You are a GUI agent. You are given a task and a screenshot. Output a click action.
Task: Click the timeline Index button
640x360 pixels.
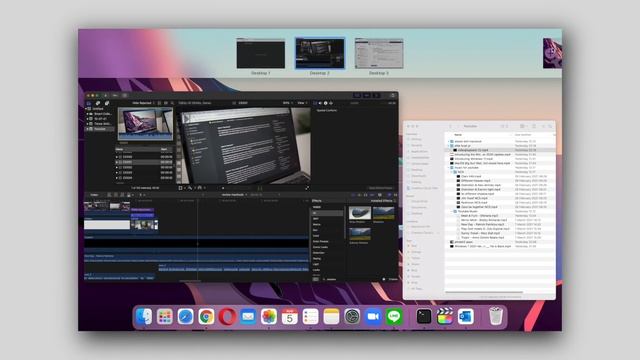click(94, 195)
